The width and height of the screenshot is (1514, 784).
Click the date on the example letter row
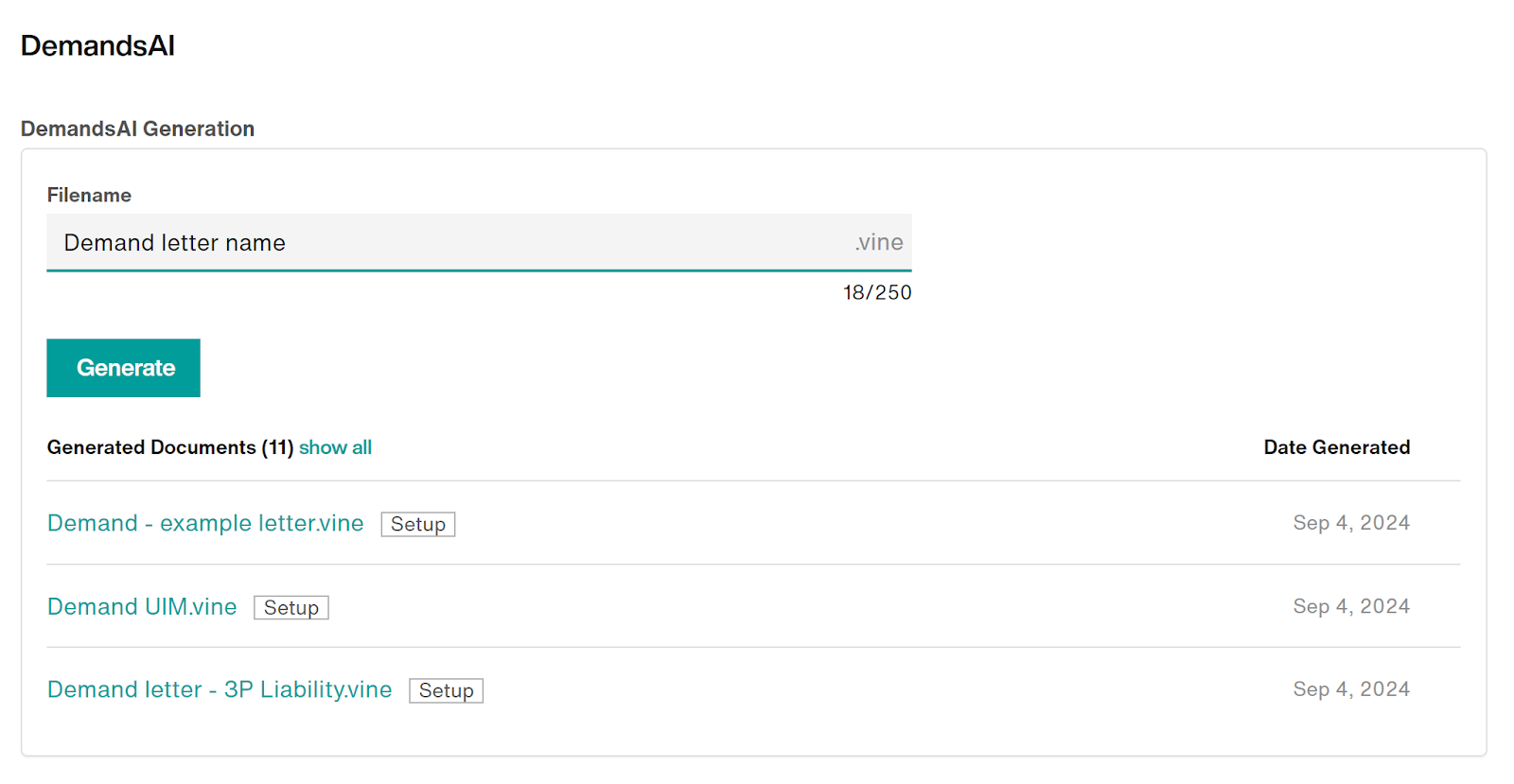click(1350, 523)
